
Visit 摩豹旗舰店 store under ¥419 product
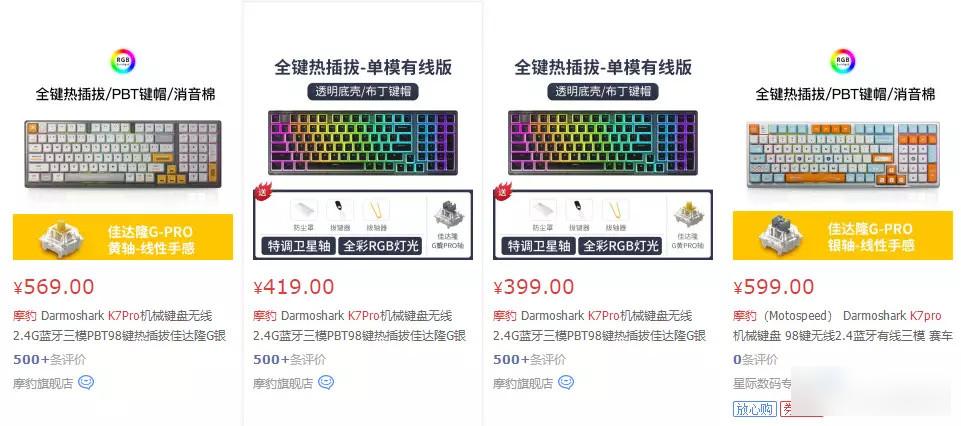pyautogui.click(x=283, y=384)
